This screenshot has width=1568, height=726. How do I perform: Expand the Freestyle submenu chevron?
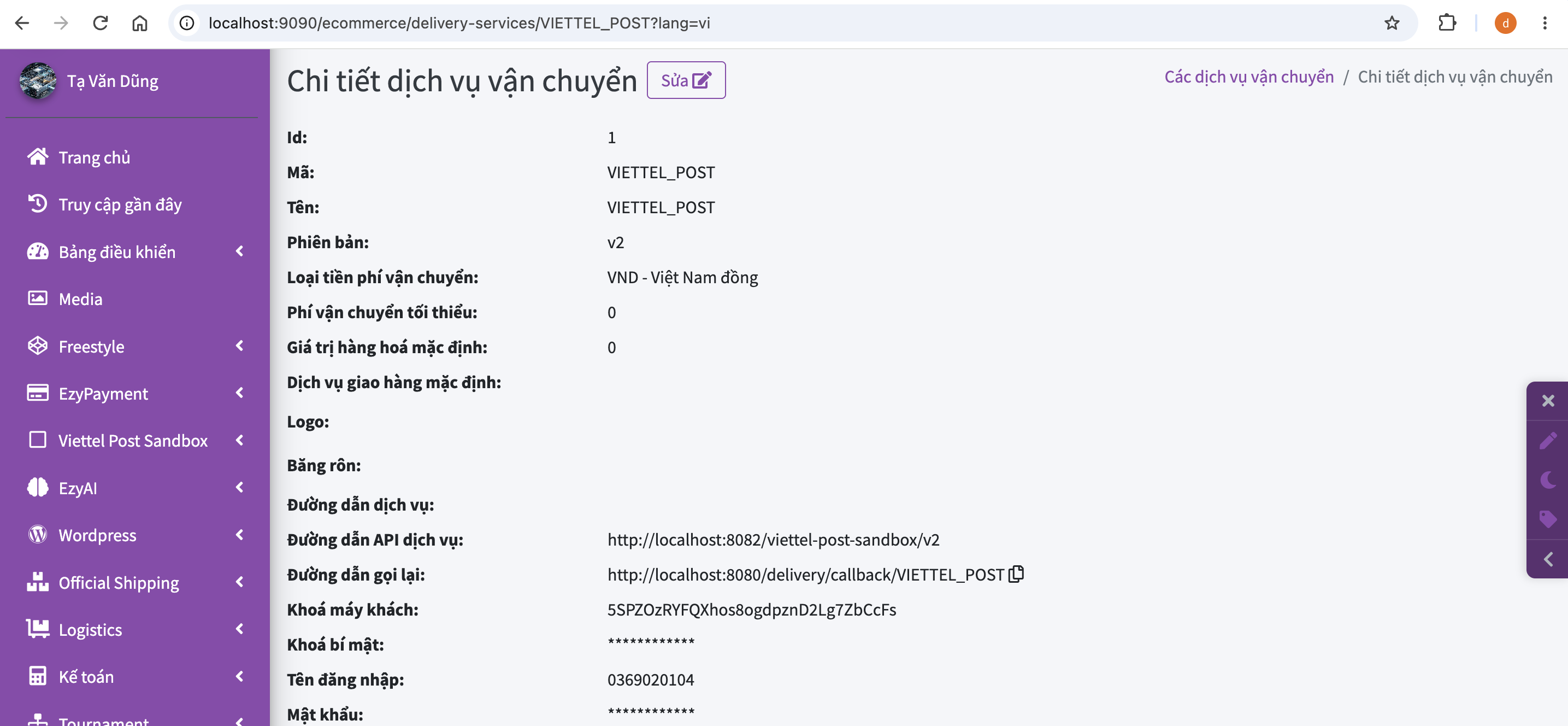pyautogui.click(x=240, y=346)
